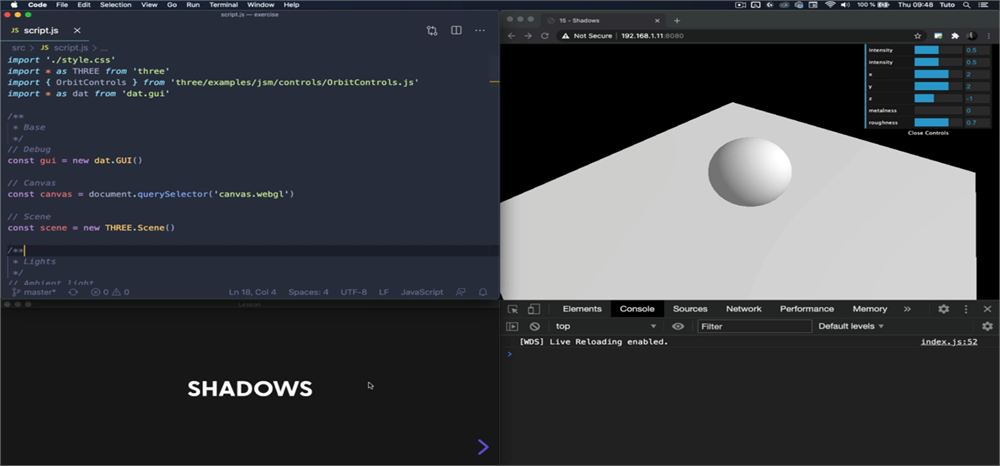Viewport: 1000px width, 466px height.
Task: Adjust the metalness slider
Action: tap(938, 110)
